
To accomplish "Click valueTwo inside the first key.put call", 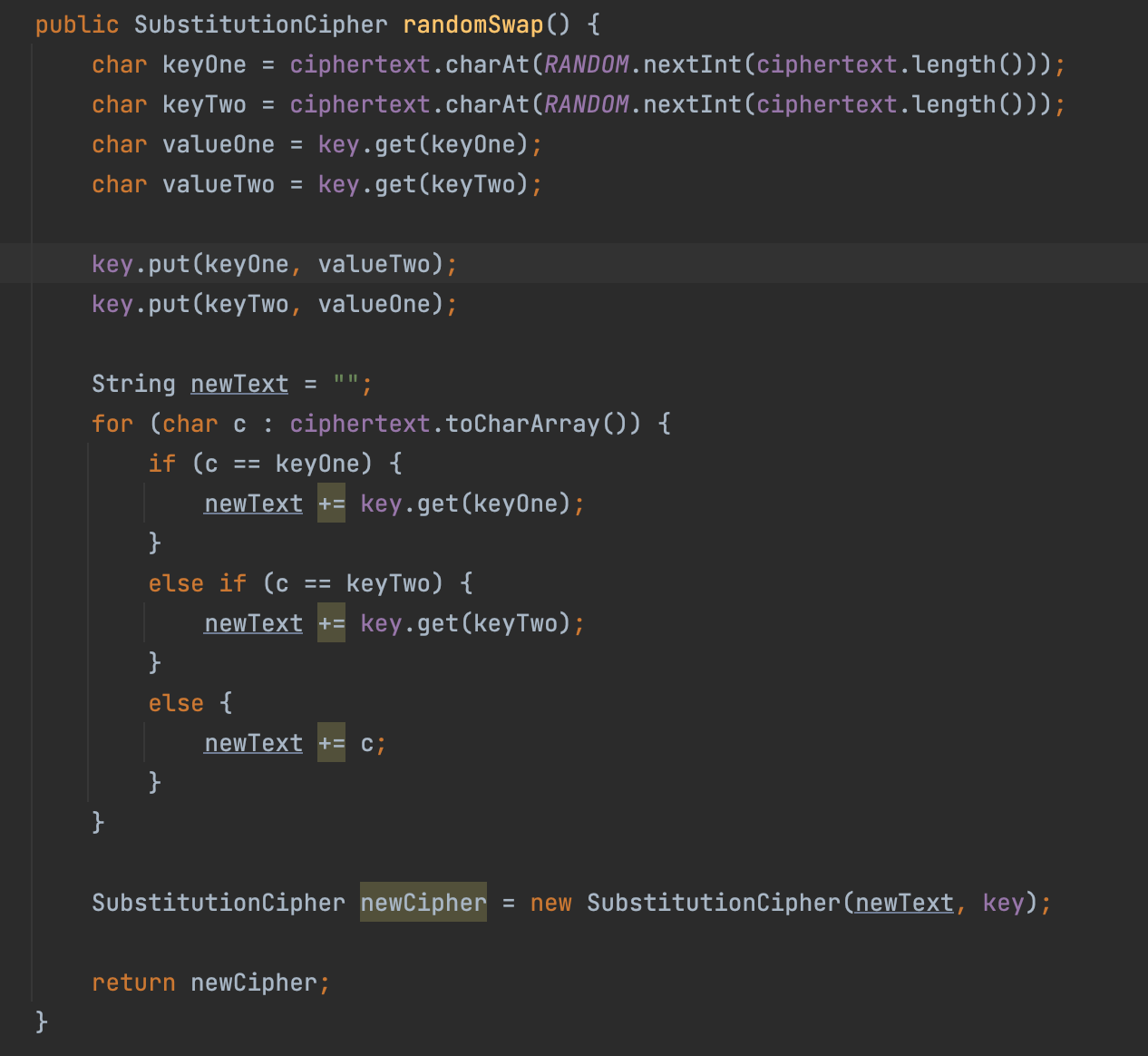I will pos(374,264).
